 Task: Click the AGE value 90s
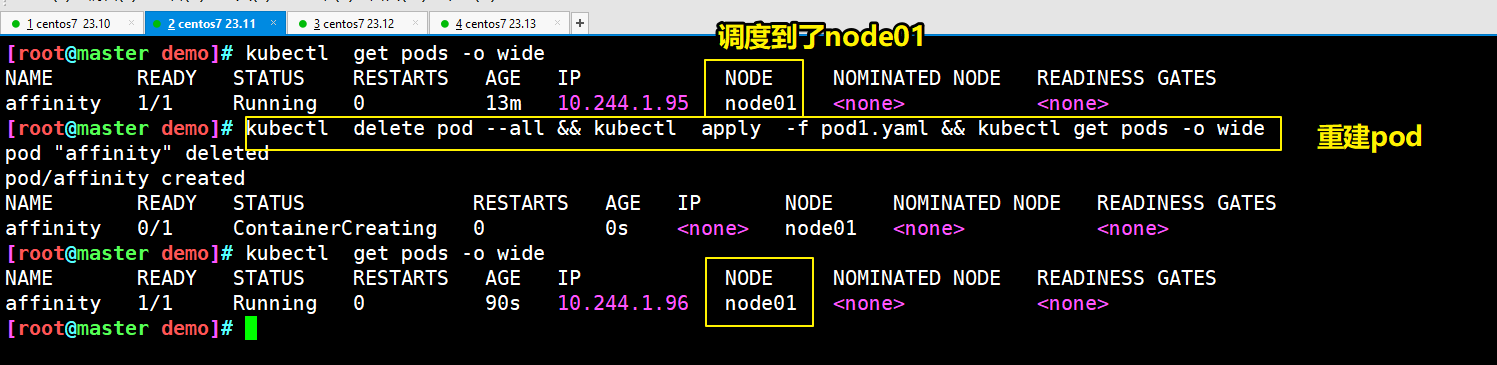click(503, 303)
